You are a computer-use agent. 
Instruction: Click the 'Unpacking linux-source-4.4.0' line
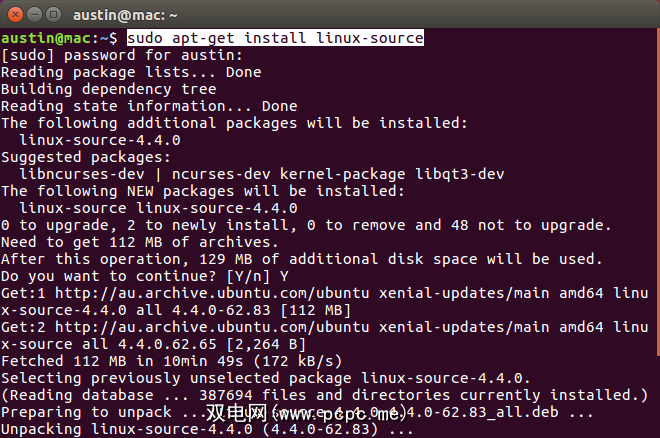(205, 429)
